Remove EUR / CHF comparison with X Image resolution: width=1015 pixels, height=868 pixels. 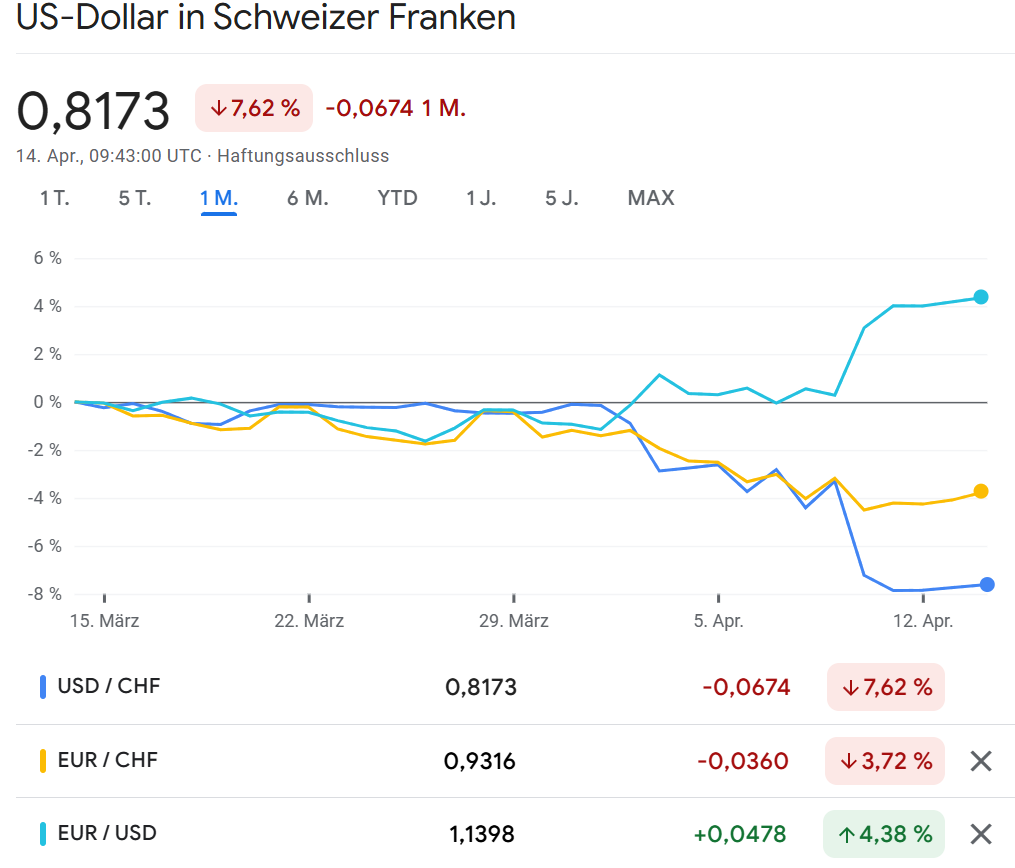click(x=981, y=761)
